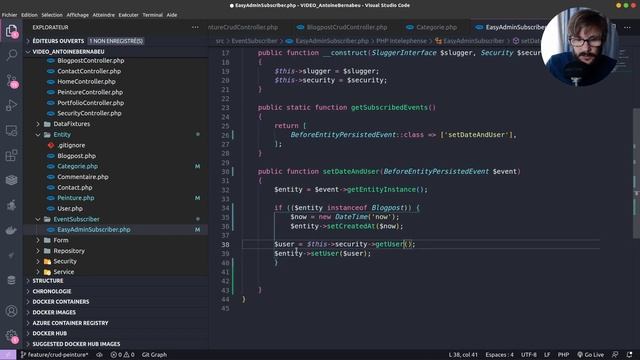The width and height of the screenshot is (640, 360).
Task: Click EventSubscriber in breadcrumb path
Action: (254, 41)
